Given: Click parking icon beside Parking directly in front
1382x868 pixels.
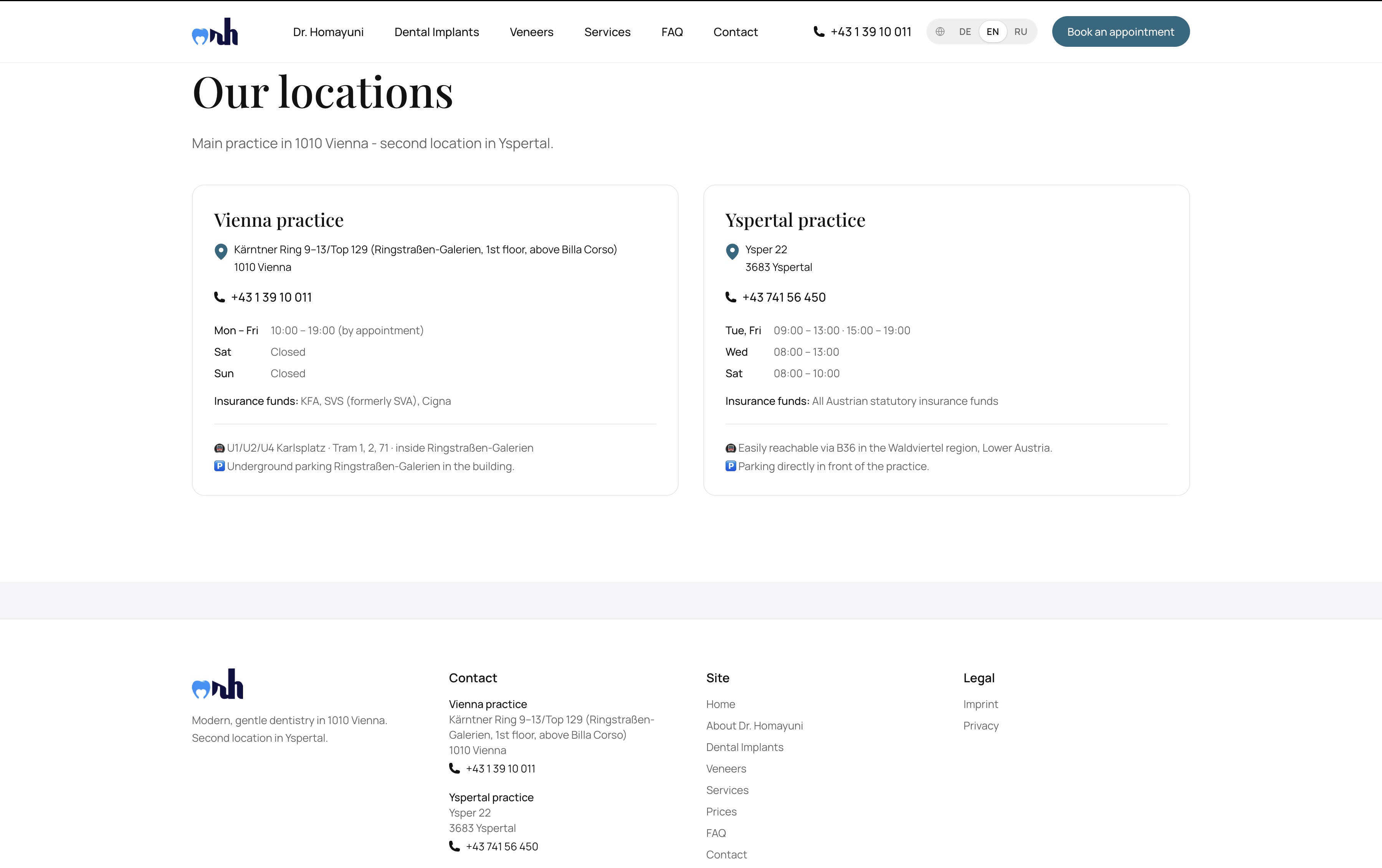Looking at the screenshot, I should pos(731,466).
